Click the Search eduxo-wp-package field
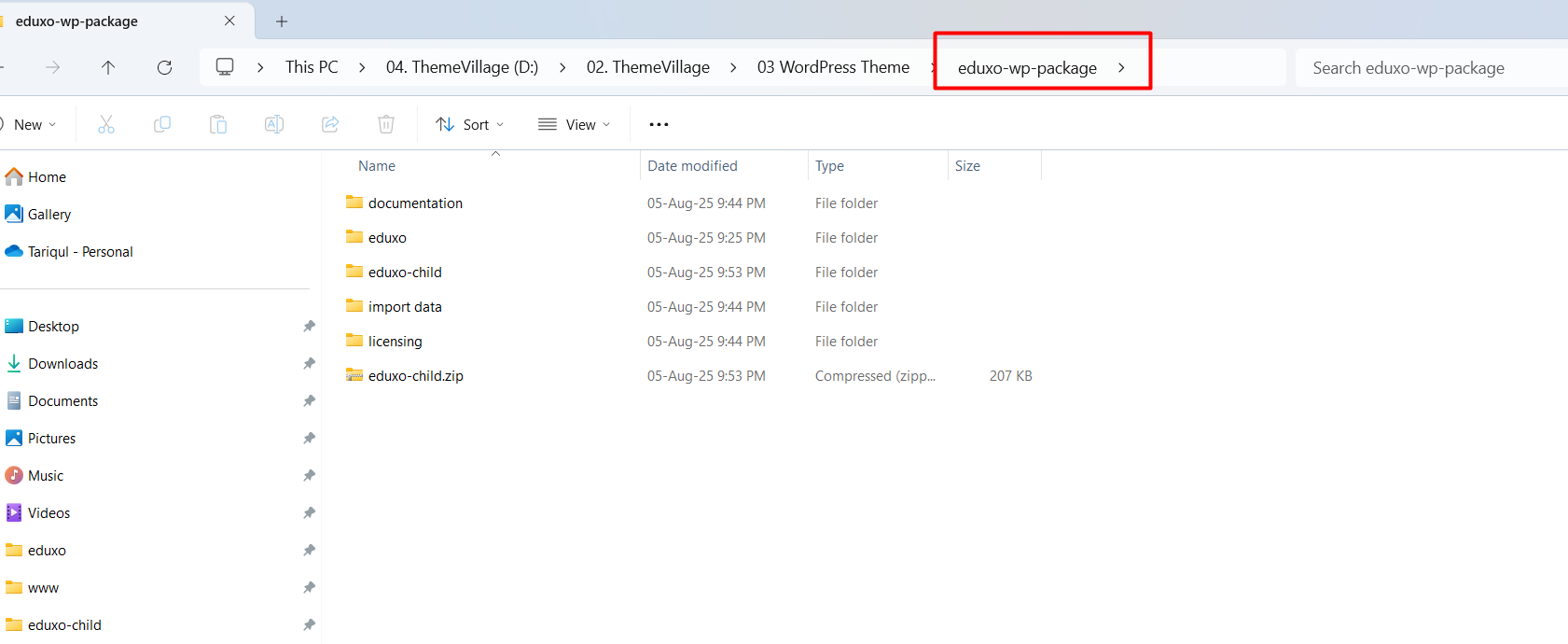This screenshot has width=1568, height=644. coord(1427,68)
